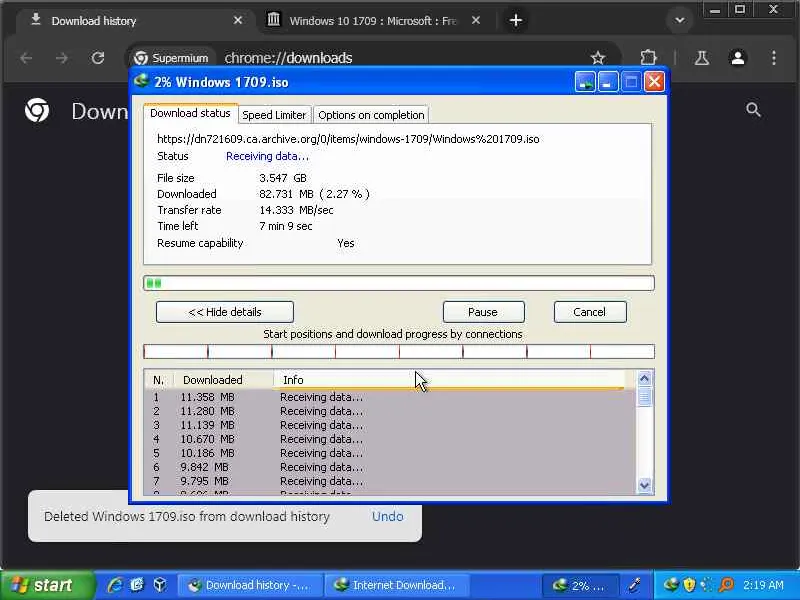800x600 pixels.
Task: Open the Options on completion tab
Action: (371, 115)
